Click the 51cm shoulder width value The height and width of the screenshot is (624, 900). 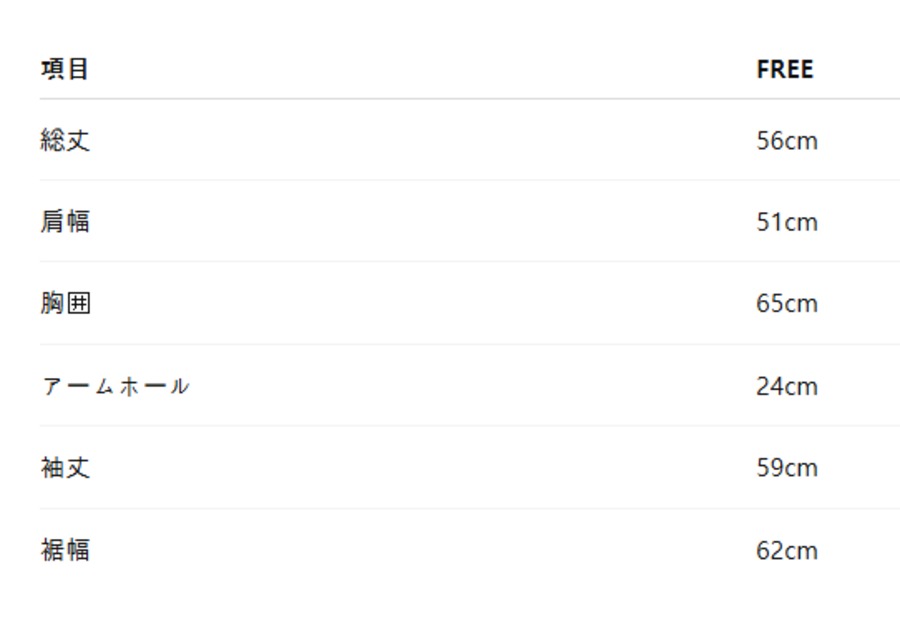pos(787,222)
